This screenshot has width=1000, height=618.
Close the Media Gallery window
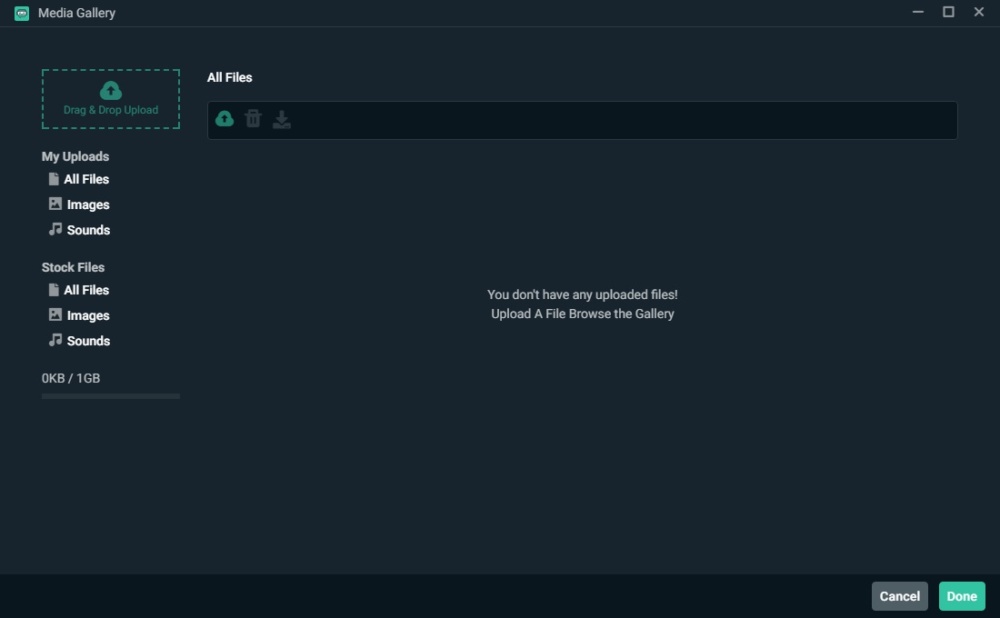(979, 12)
